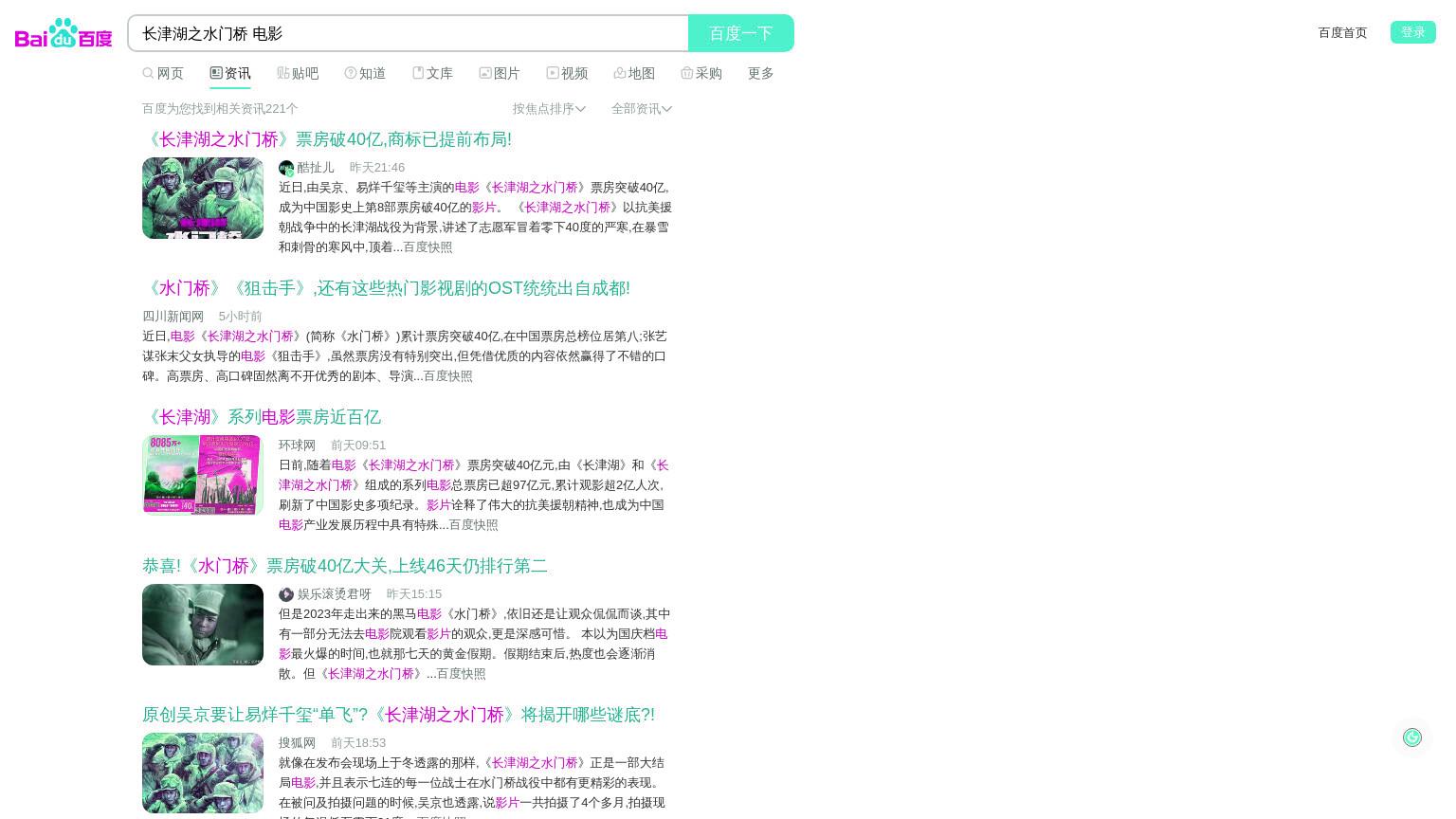Expand the 更多 menu
1456x819 pixels.
click(760, 73)
